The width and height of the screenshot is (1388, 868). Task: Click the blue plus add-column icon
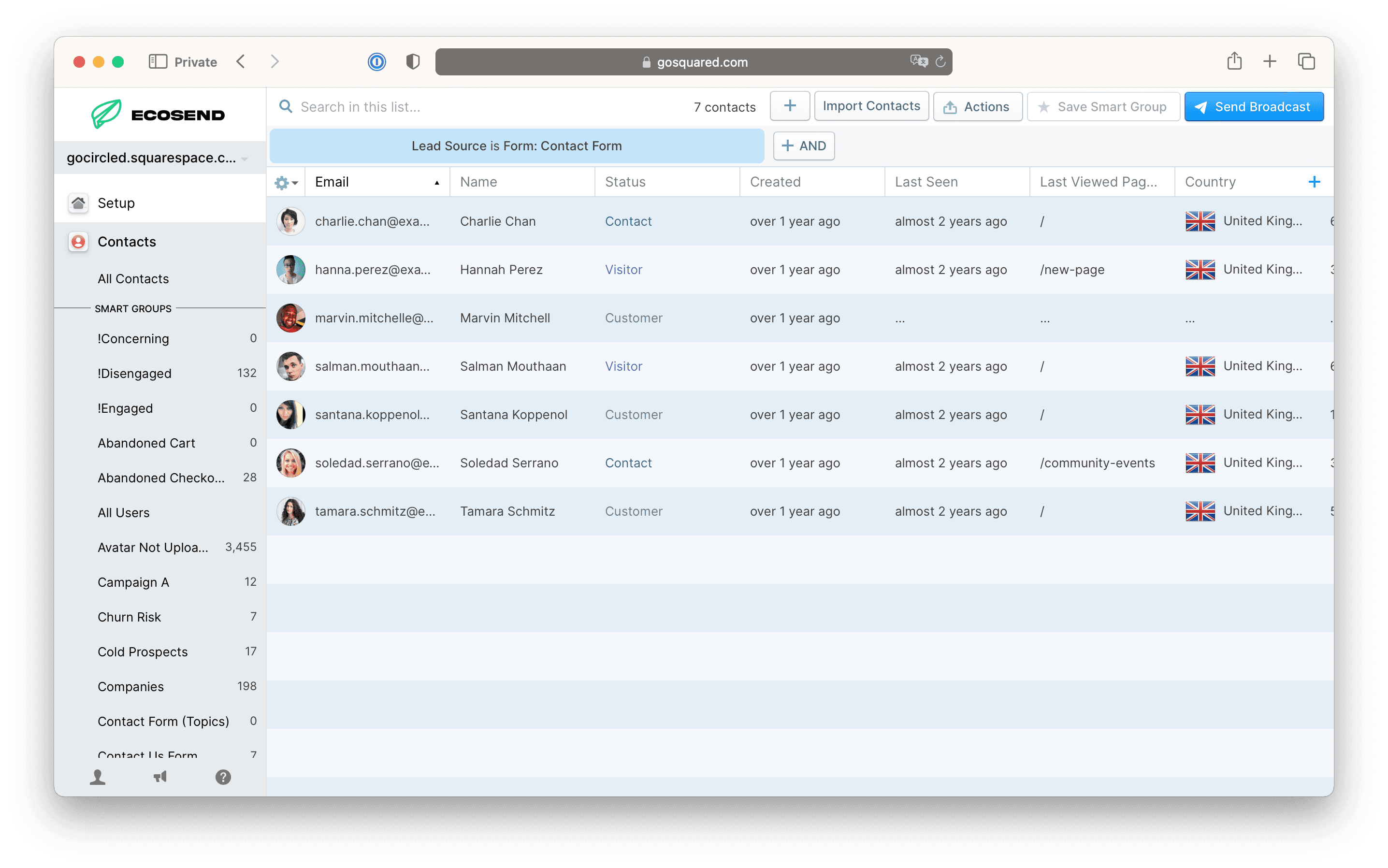tap(1314, 182)
